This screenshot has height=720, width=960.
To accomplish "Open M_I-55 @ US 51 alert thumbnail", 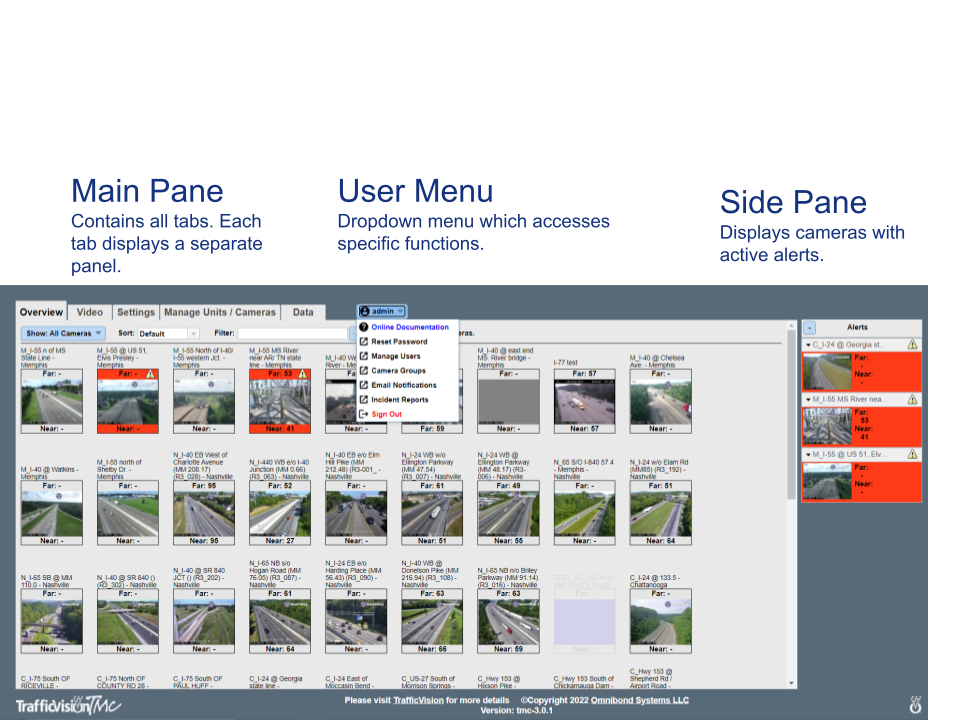I will point(827,481).
